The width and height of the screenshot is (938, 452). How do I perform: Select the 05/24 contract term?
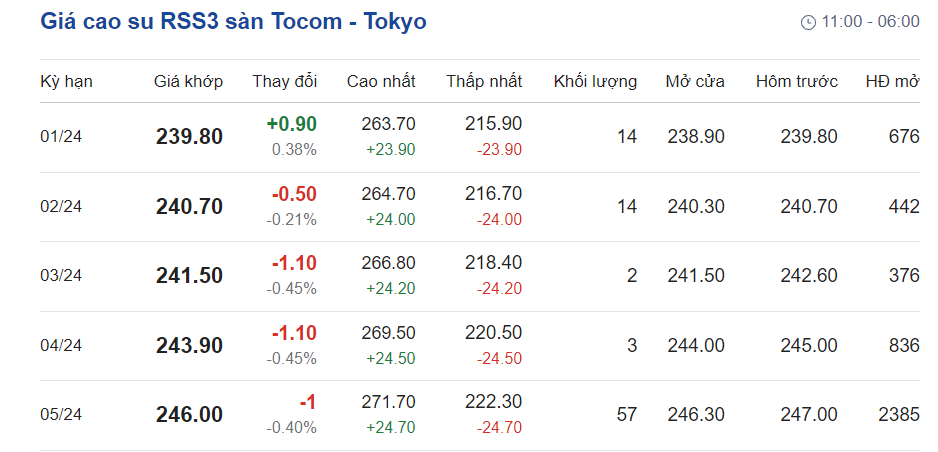(61, 415)
